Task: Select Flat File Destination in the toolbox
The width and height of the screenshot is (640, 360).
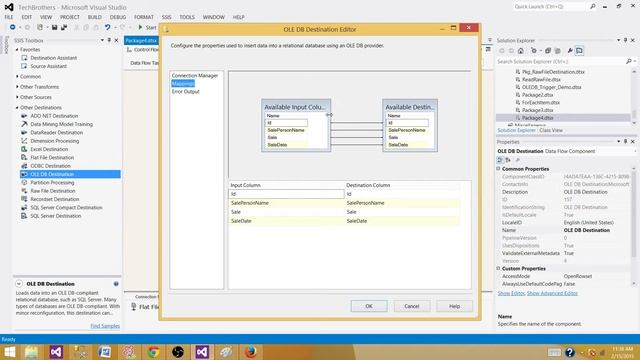Action: [x=52, y=158]
